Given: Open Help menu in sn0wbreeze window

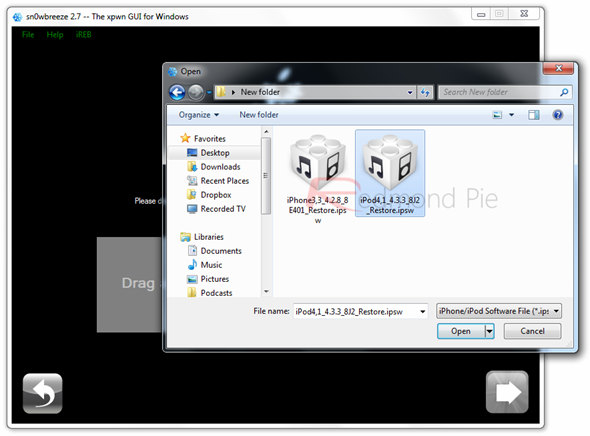Looking at the screenshot, I should [55, 35].
